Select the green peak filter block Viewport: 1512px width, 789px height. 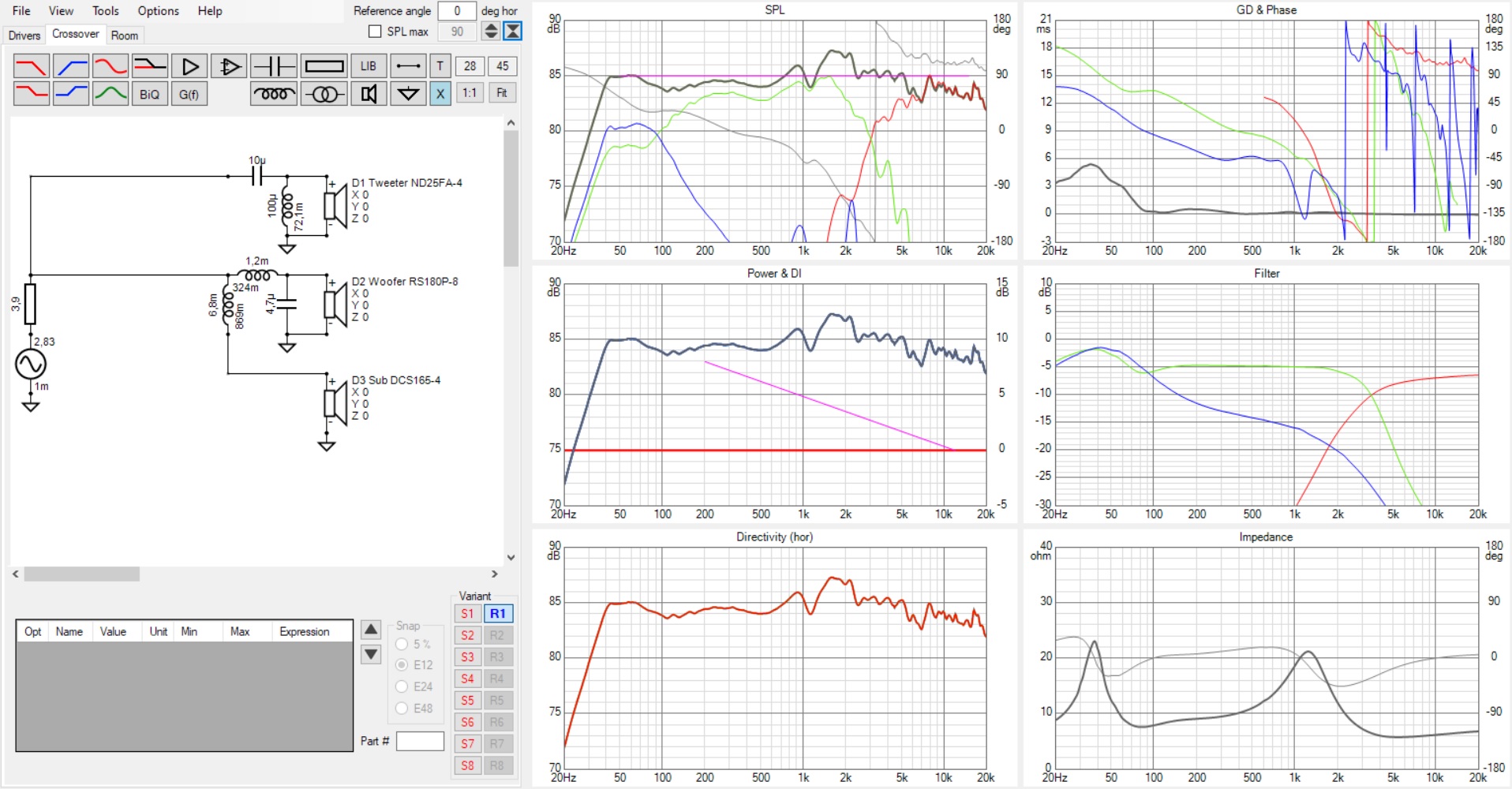click(x=110, y=94)
